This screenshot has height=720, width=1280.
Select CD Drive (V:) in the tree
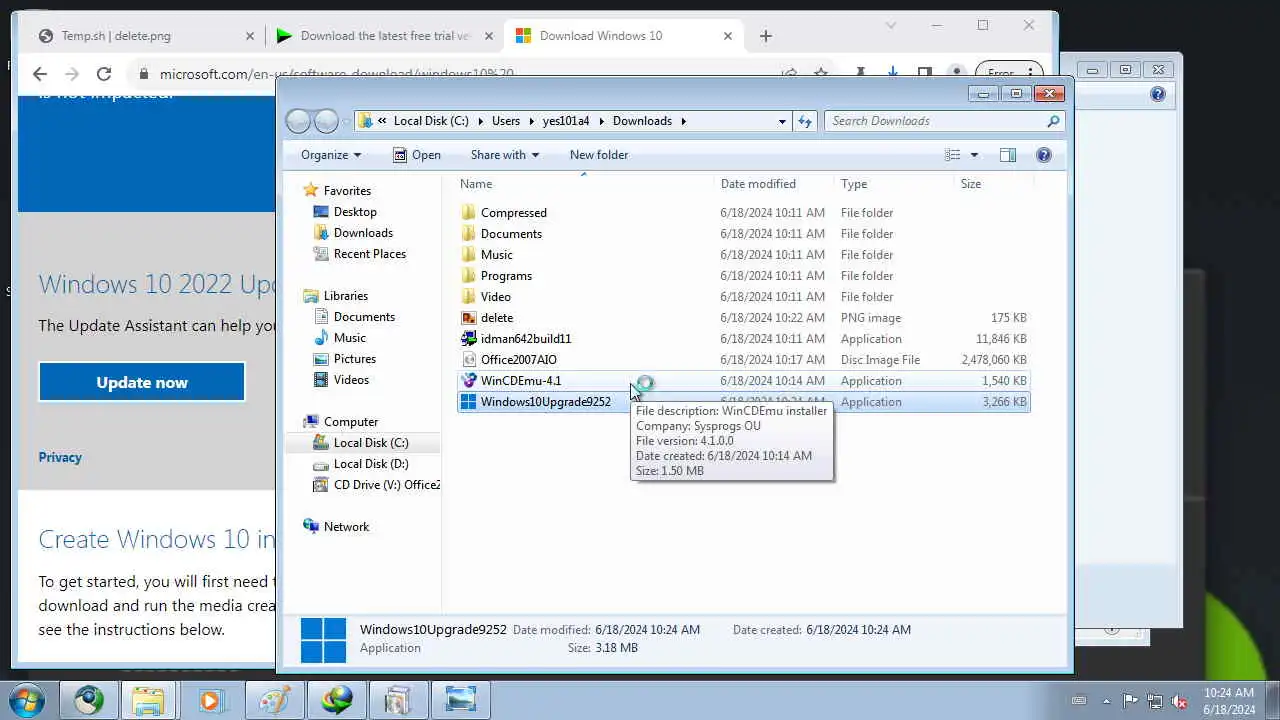point(387,485)
